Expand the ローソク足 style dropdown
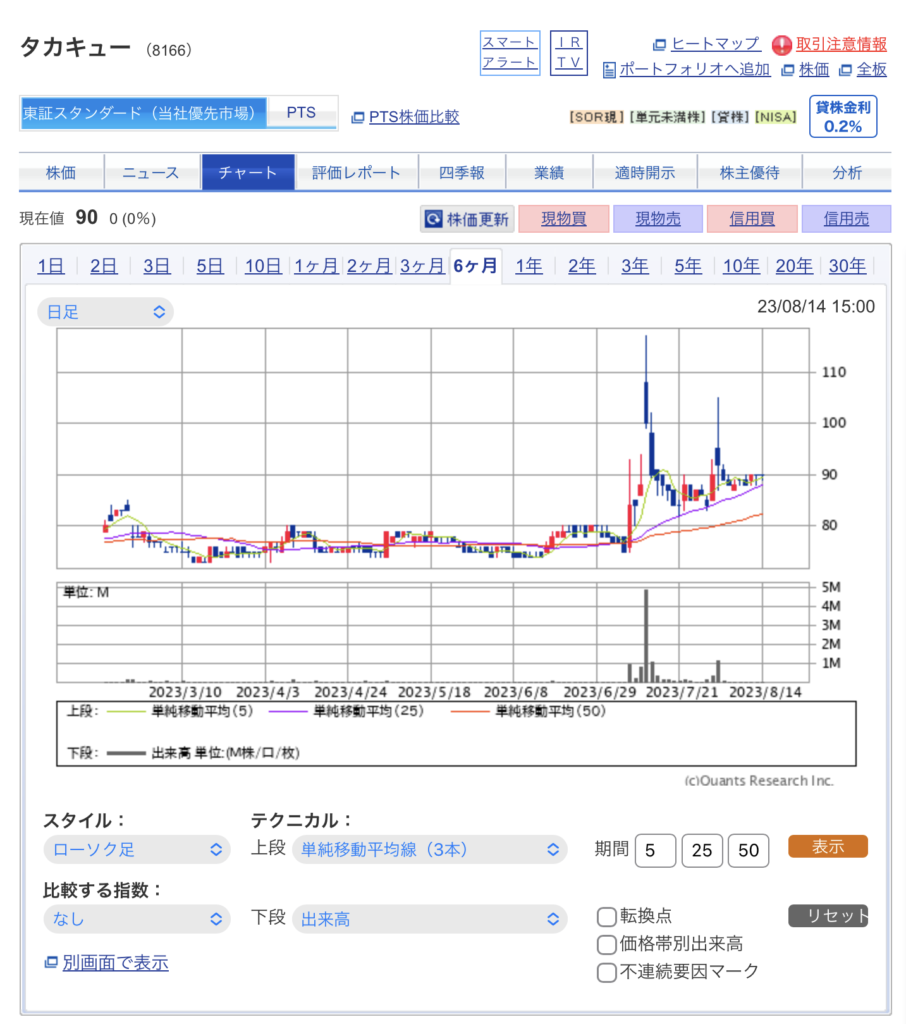The image size is (906, 1024). pos(136,850)
